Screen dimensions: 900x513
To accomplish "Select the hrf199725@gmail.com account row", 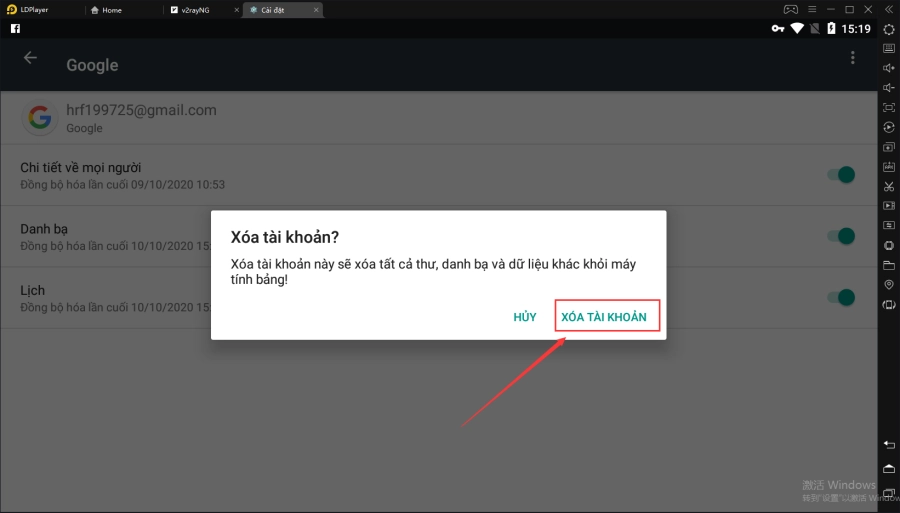I will click(439, 118).
